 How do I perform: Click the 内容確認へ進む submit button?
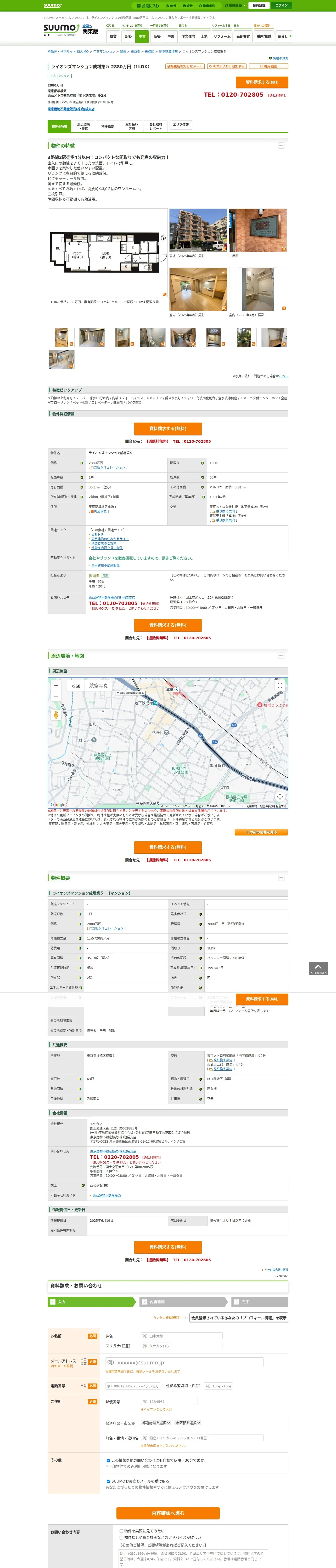(x=168, y=1513)
